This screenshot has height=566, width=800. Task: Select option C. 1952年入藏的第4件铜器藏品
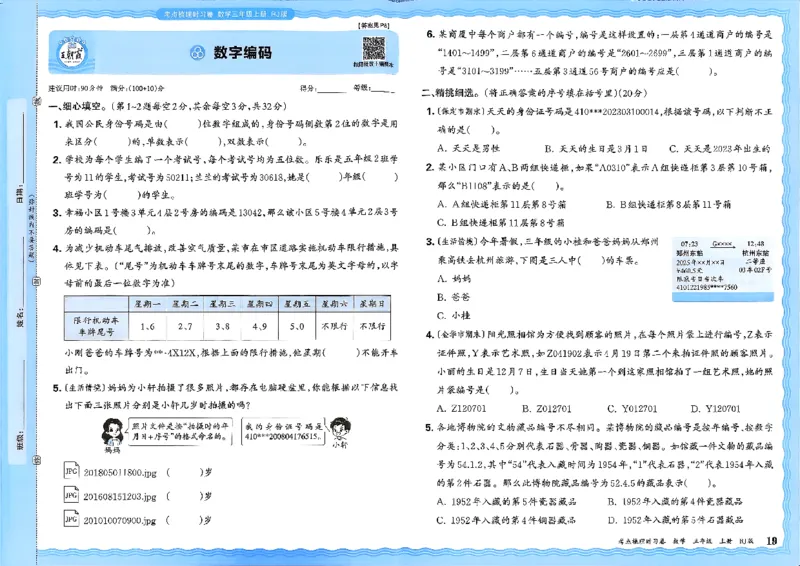(506, 520)
